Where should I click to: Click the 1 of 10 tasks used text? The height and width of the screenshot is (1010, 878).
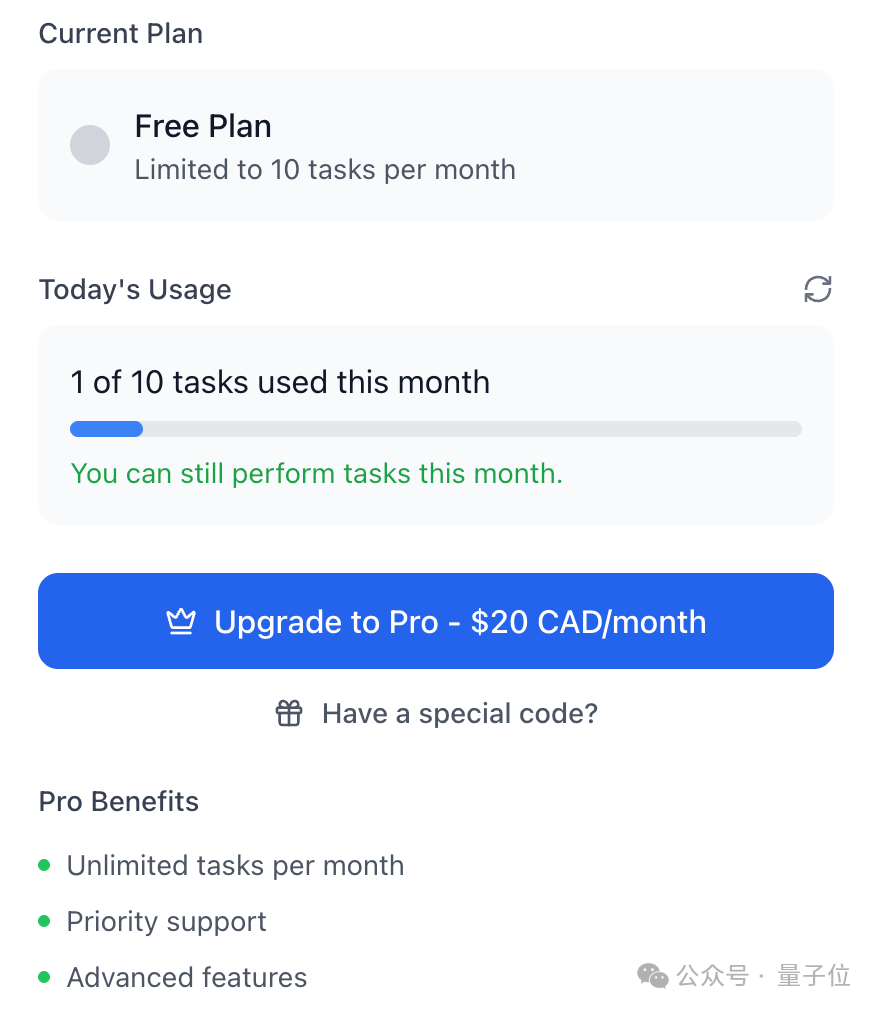[x=280, y=382]
